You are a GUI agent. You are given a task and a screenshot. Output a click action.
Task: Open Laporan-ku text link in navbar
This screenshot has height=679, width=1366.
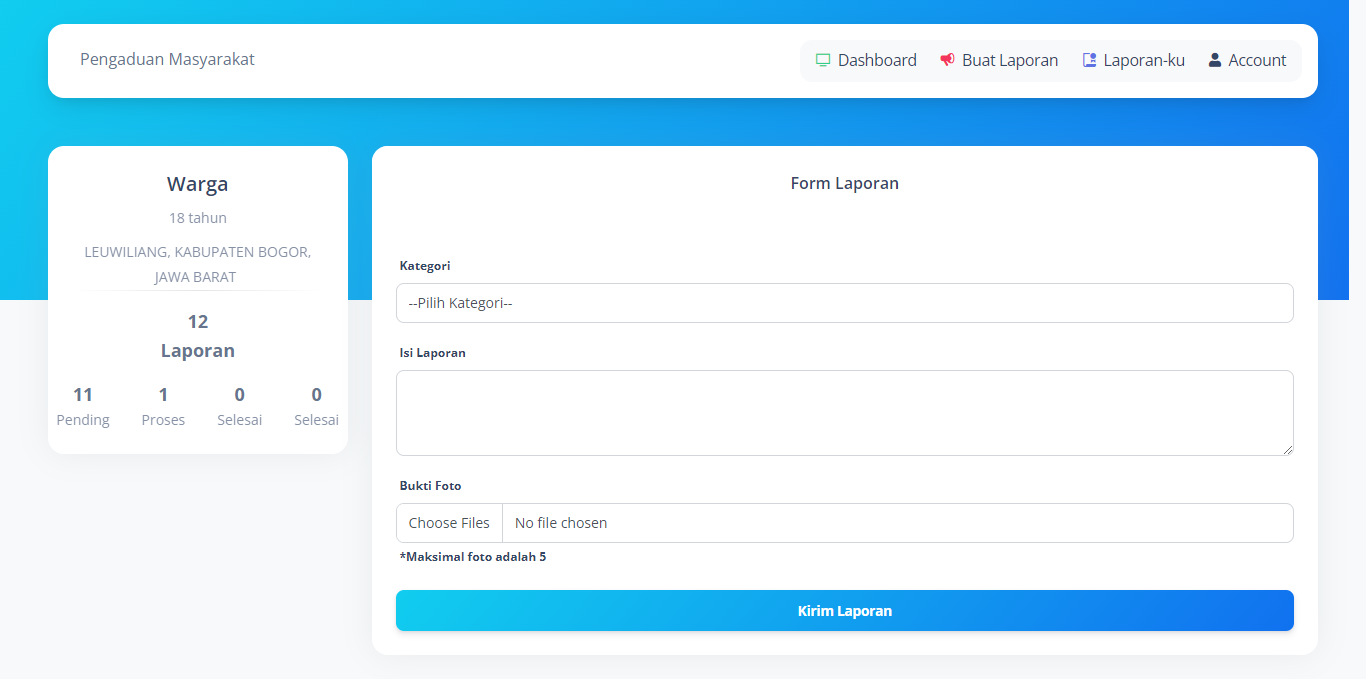(x=1144, y=60)
